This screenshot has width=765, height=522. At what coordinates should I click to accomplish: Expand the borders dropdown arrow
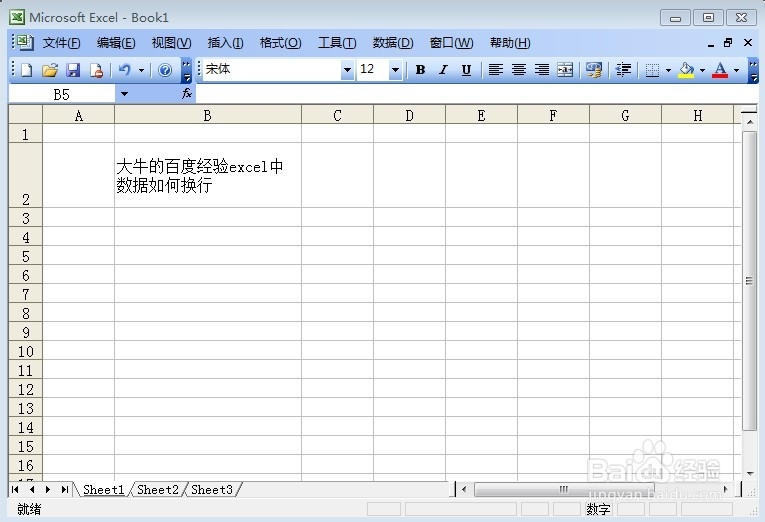click(668, 70)
